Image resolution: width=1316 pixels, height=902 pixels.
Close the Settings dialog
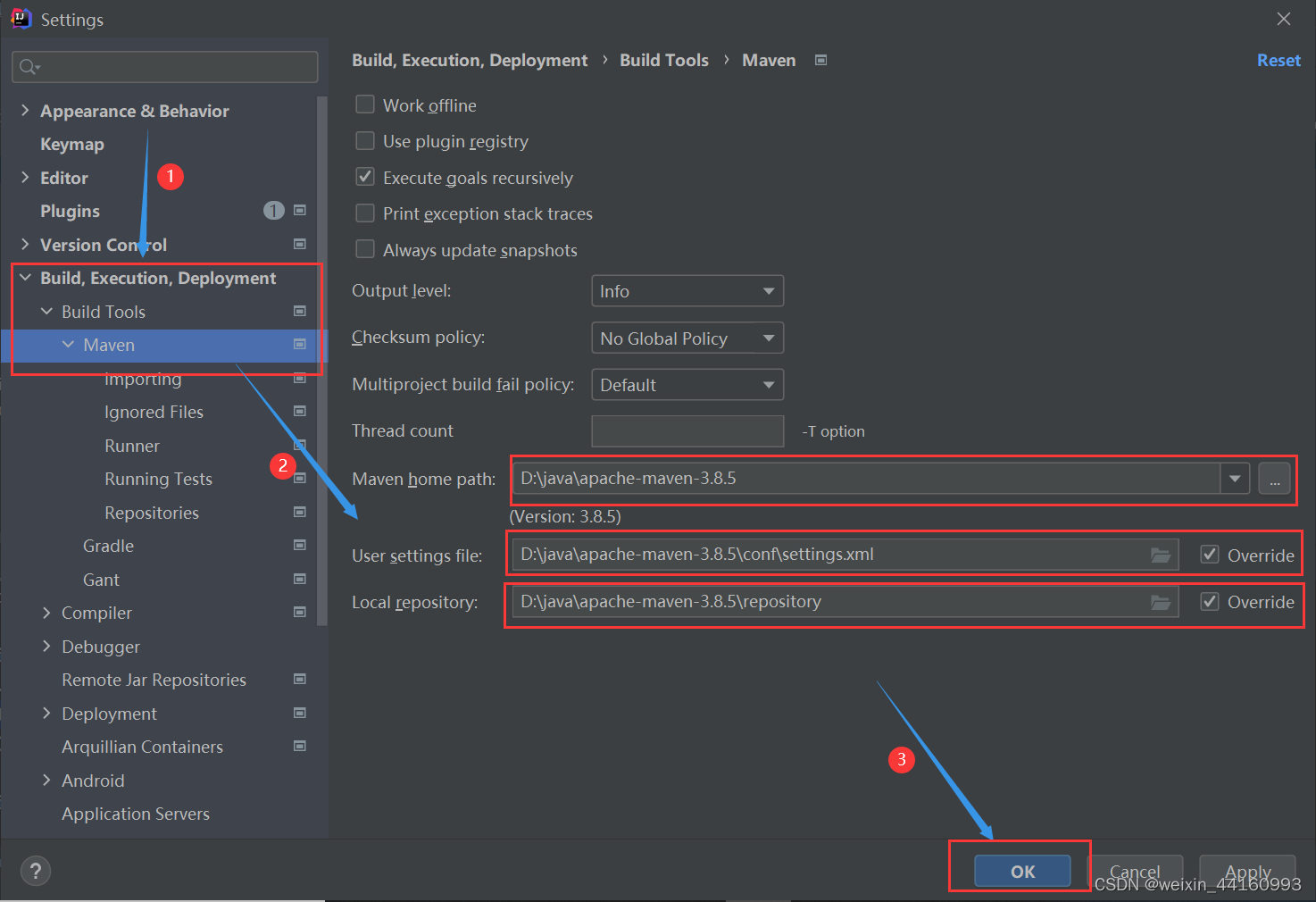[1284, 19]
